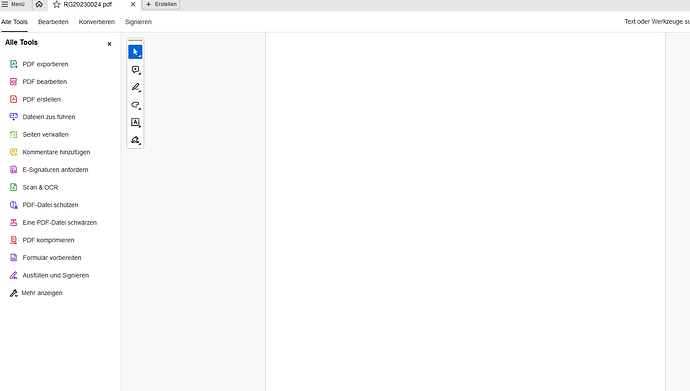
Task: Open the PDF komprimieren text link
Action: click(48, 240)
